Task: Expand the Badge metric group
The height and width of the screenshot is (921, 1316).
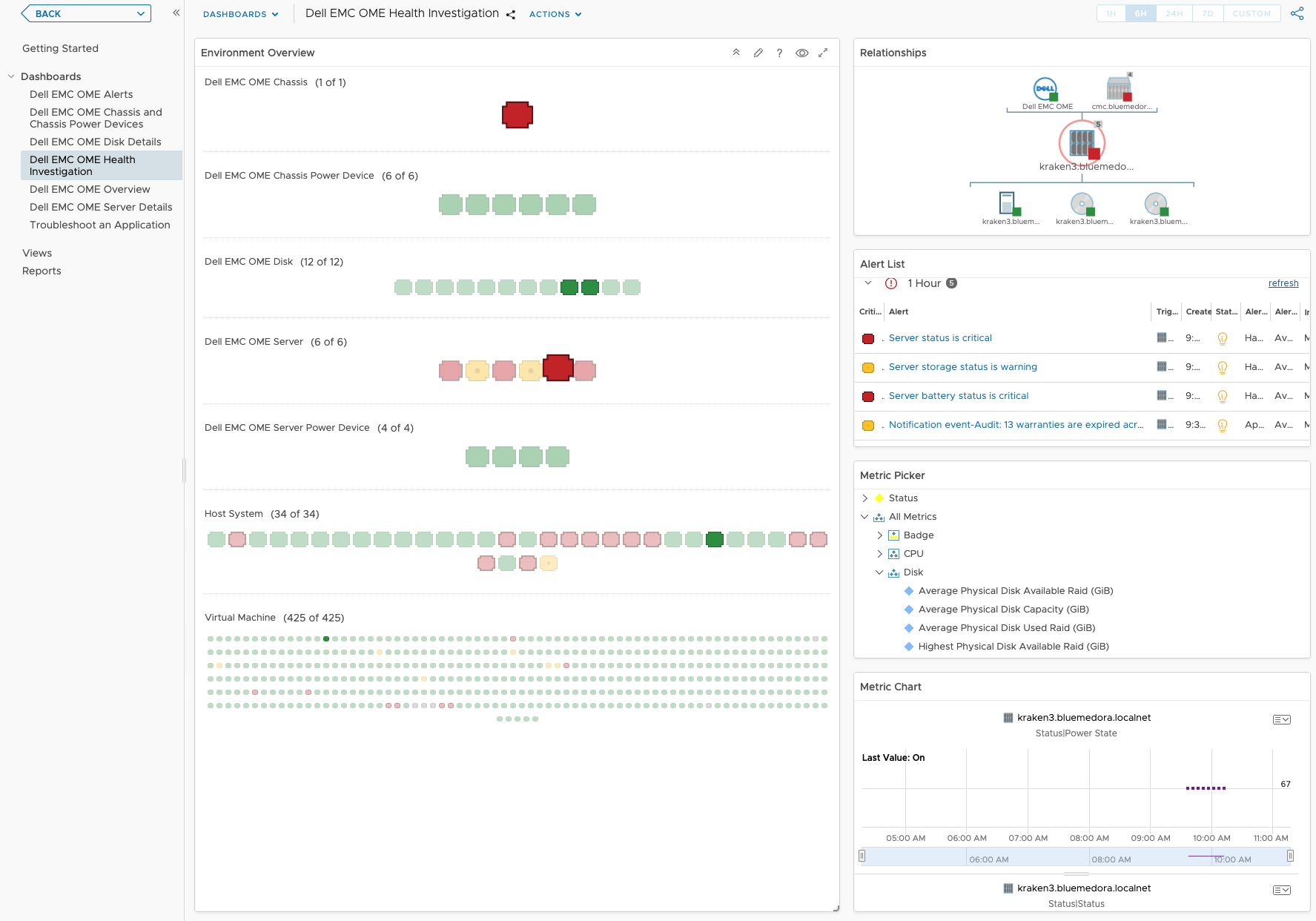Action: [880, 535]
